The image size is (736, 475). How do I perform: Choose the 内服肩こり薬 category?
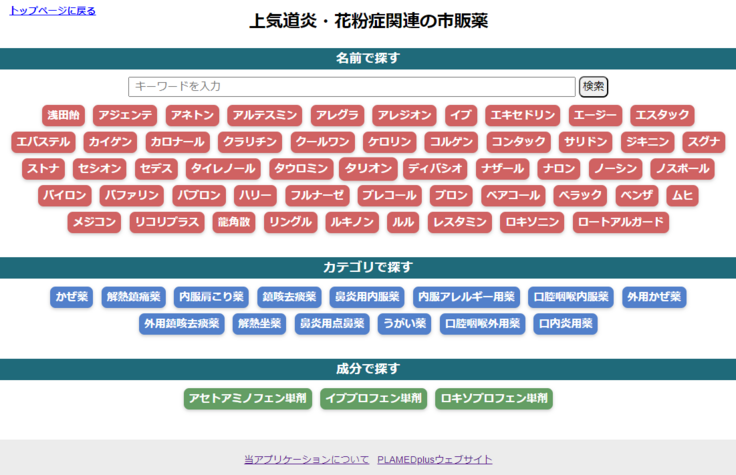click(x=211, y=297)
